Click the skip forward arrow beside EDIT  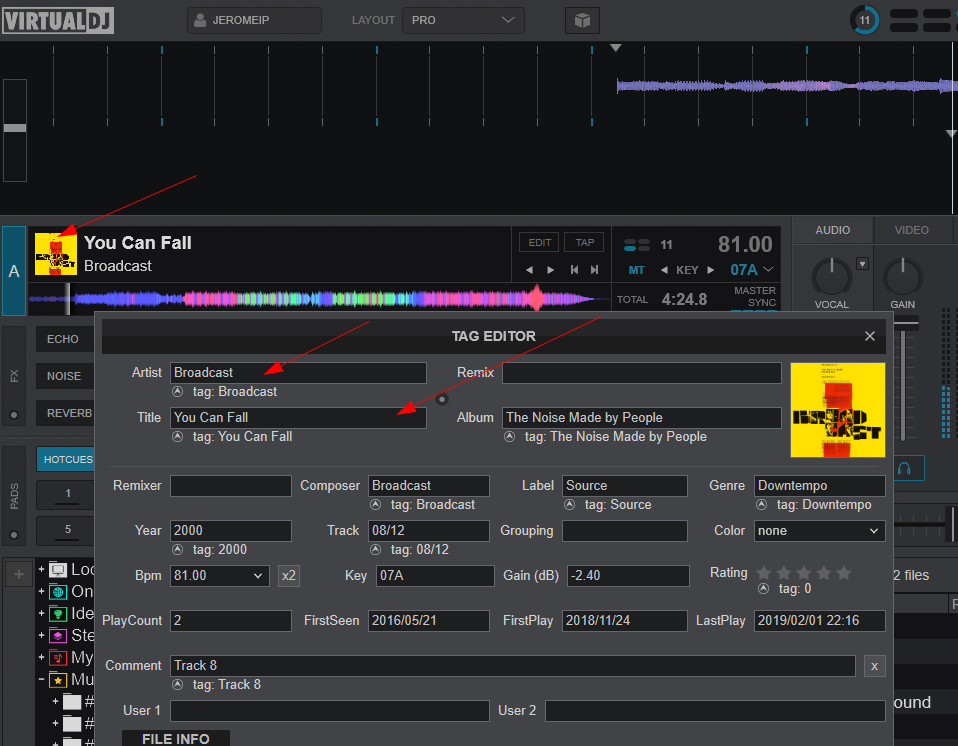[550, 270]
